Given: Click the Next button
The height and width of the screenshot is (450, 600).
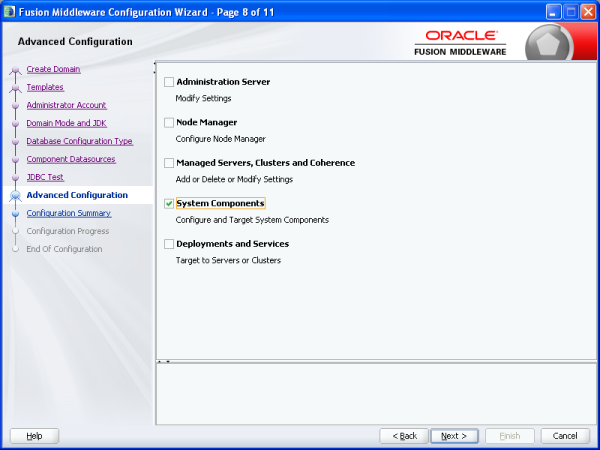Looking at the screenshot, I should pyautogui.click(x=454, y=436).
